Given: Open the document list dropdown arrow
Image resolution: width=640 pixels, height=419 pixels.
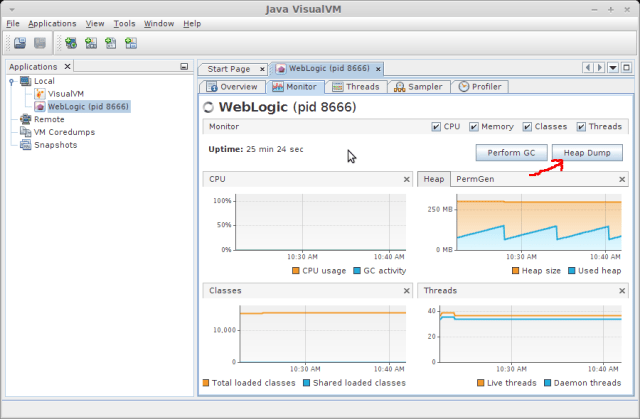Looking at the screenshot, I should (x=612, y=68).
